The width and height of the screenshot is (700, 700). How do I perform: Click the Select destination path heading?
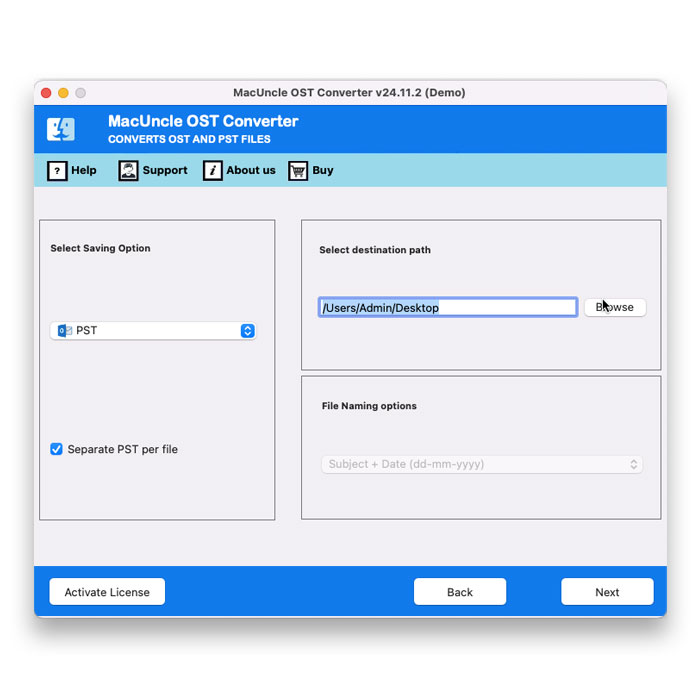pyautogui.click(x=375, y=250)
